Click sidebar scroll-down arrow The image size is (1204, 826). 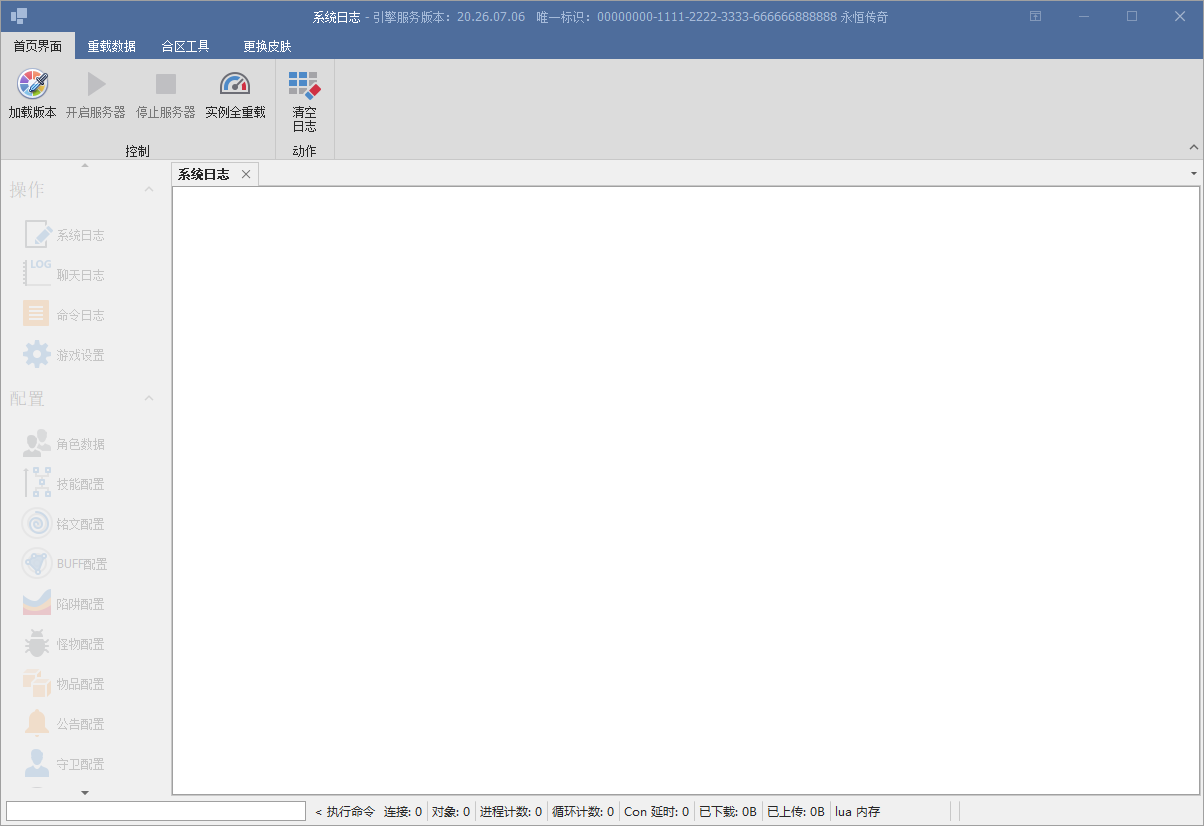(85, 792)
